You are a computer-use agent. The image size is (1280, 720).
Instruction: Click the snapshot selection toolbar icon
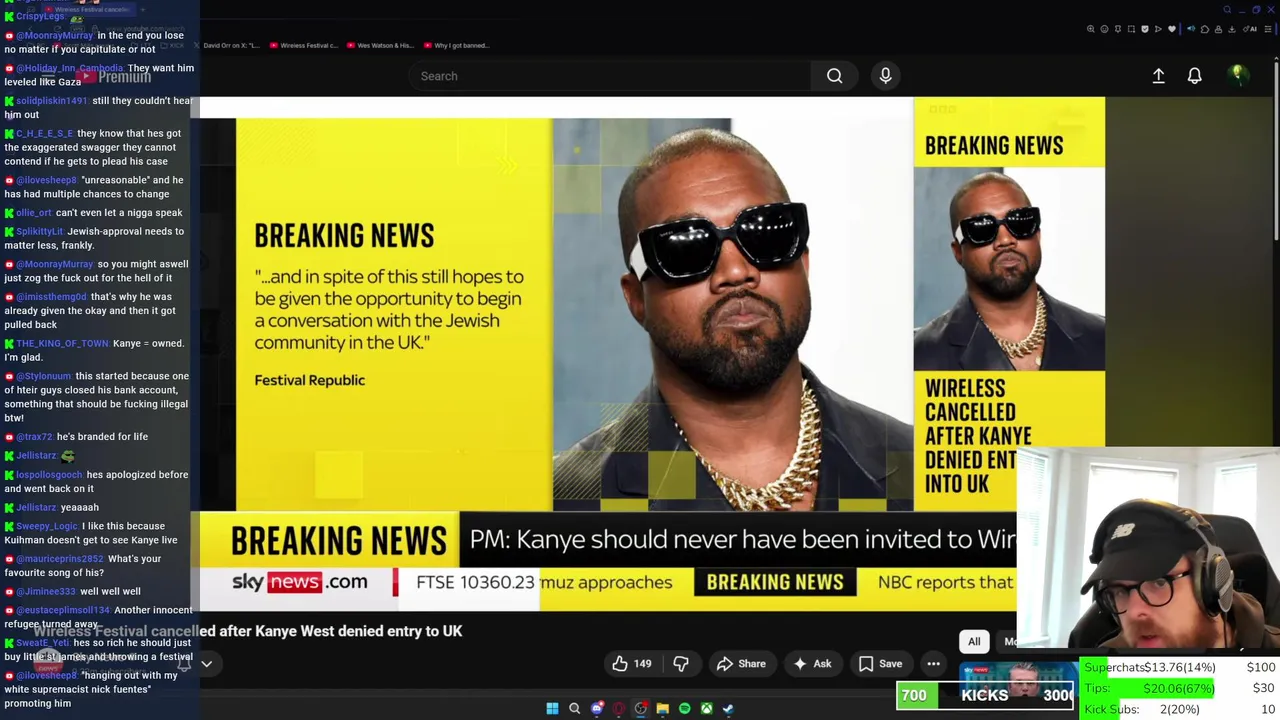coord(1131,29)
